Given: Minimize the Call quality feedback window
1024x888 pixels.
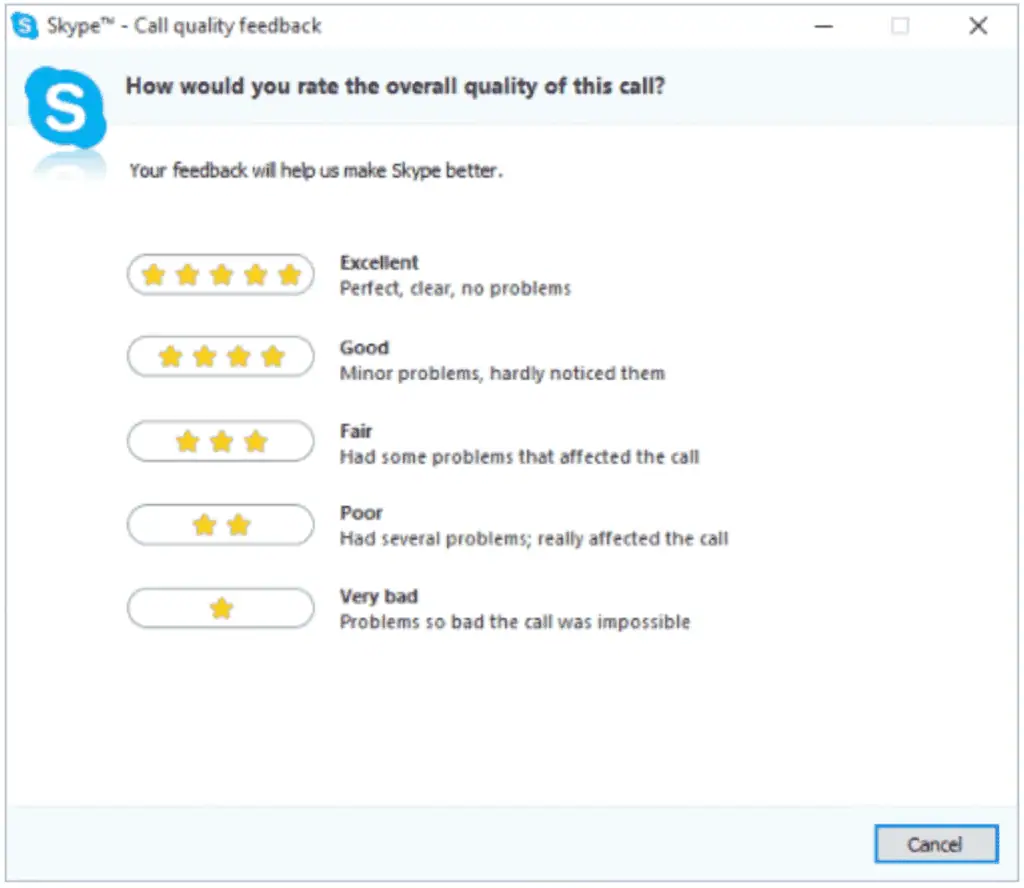Looking at the screenshot, I should point(824,26).
